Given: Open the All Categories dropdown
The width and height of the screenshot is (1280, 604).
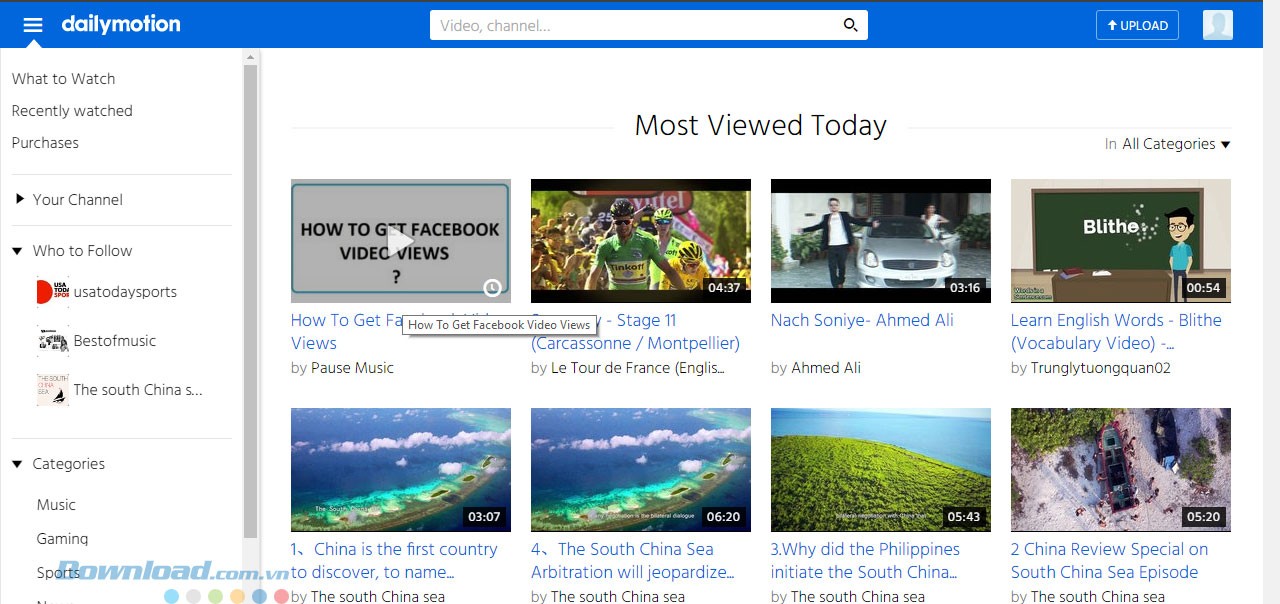Looking at the screenshot, I should click(x=1176, y=143).
